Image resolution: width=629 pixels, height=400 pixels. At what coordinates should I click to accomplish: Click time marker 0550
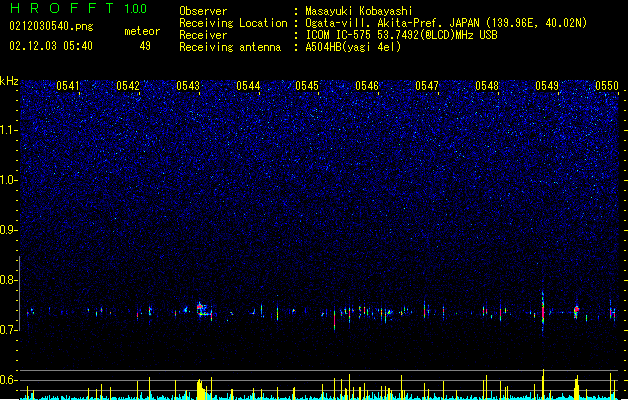click(607, 86)
